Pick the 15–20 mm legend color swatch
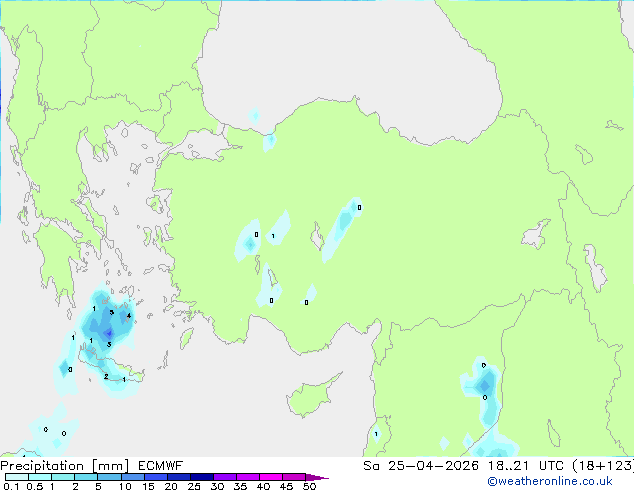Viewport: 634px width, 490px height. click(x=155, y=477)
